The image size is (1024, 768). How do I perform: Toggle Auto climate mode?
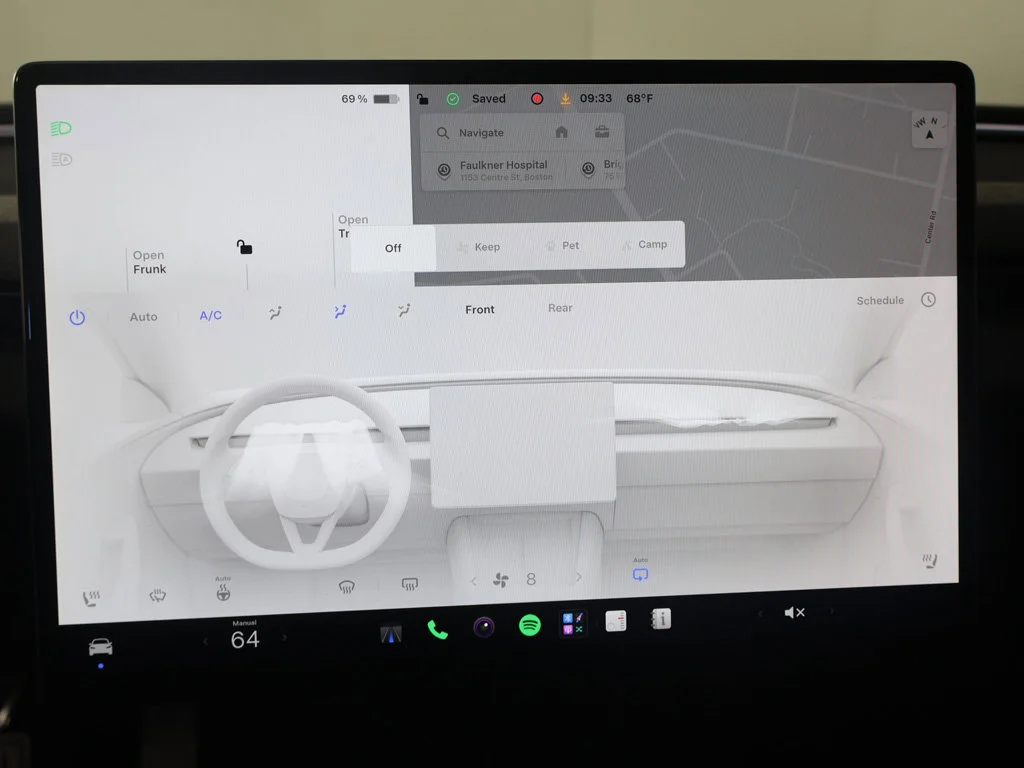click(x=143, y=317)
